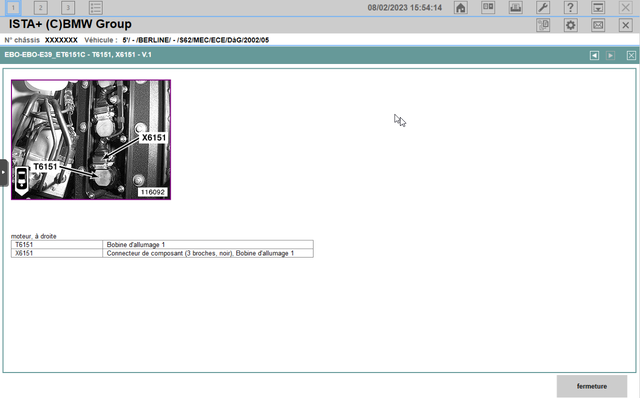Viewport: 640px width, 398px height.
Task: Open the document copy icon beside gear
Action: click(543, 25)
